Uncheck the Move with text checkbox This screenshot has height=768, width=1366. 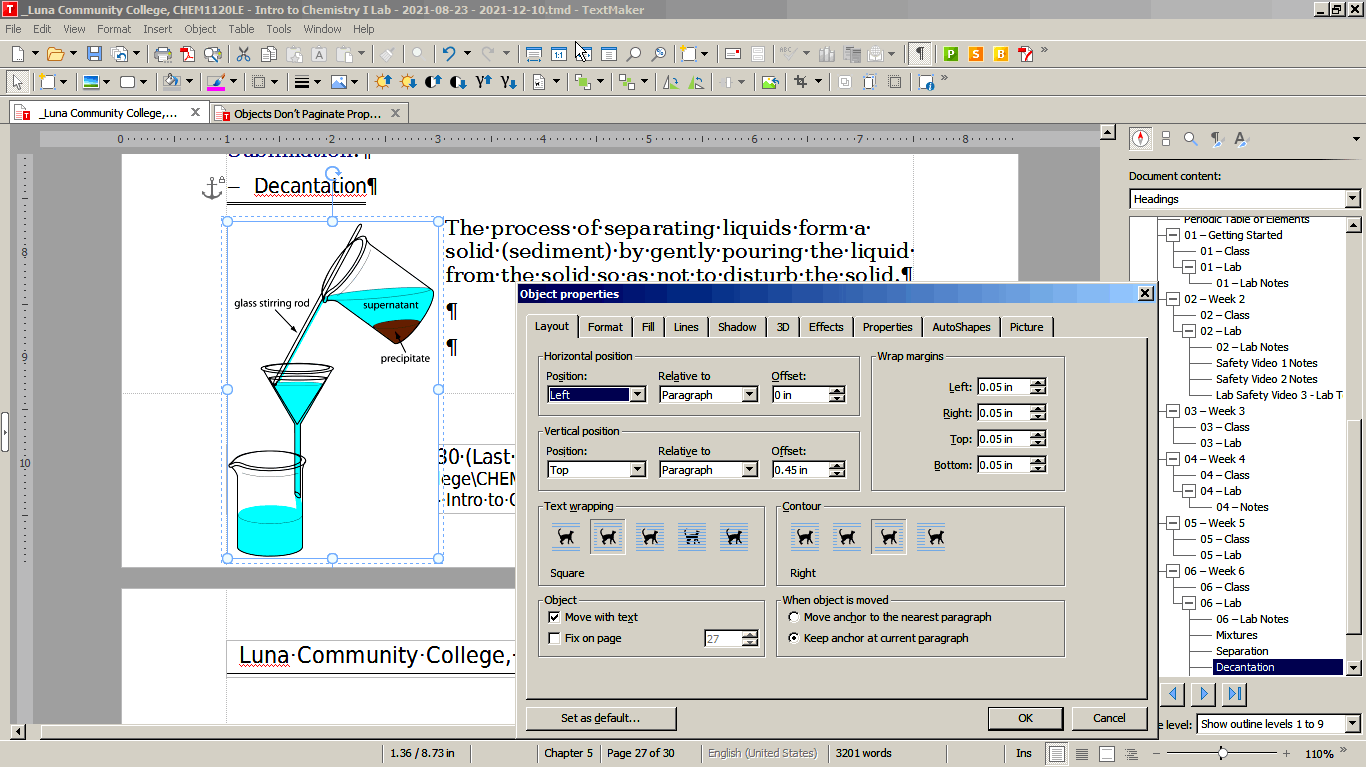pos(554,618)
